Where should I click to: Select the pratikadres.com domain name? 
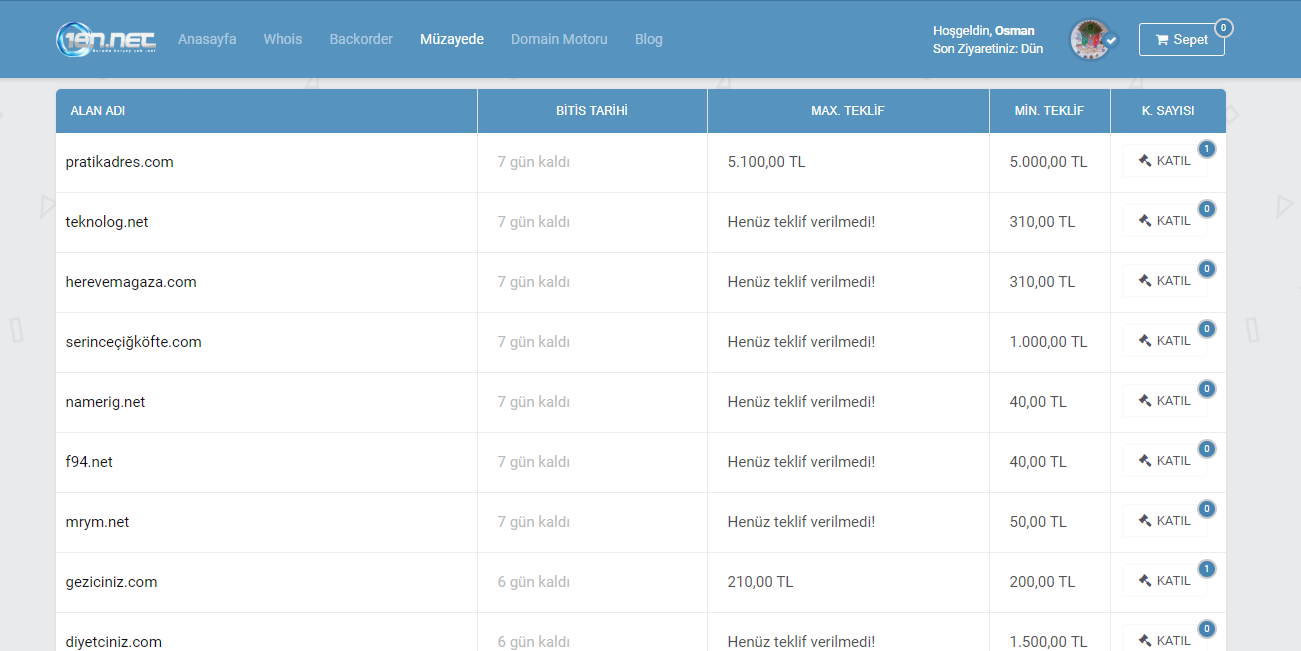(x=120, y=162)
